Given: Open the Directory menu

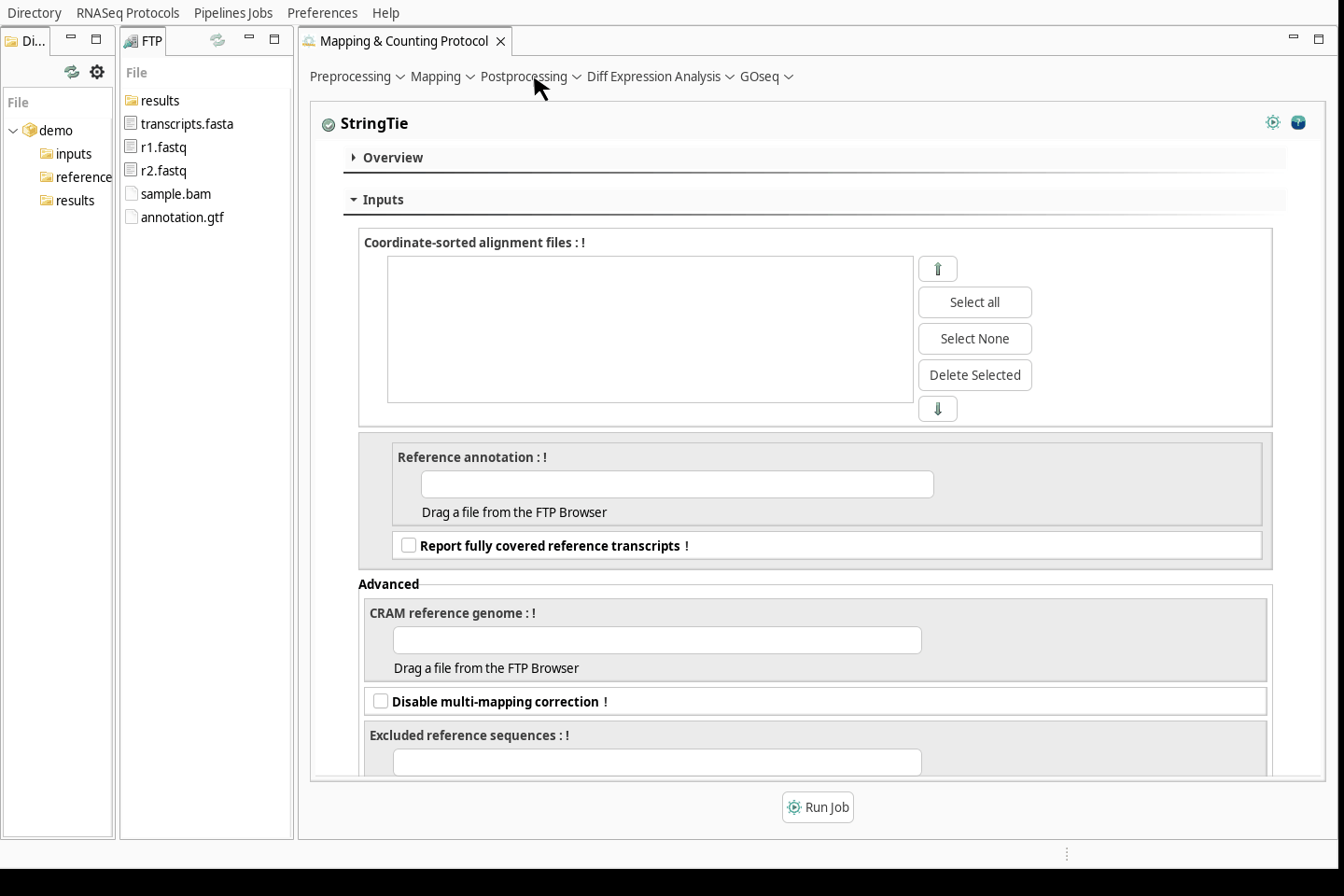Looking at the screenshot, I should [35, 13].
